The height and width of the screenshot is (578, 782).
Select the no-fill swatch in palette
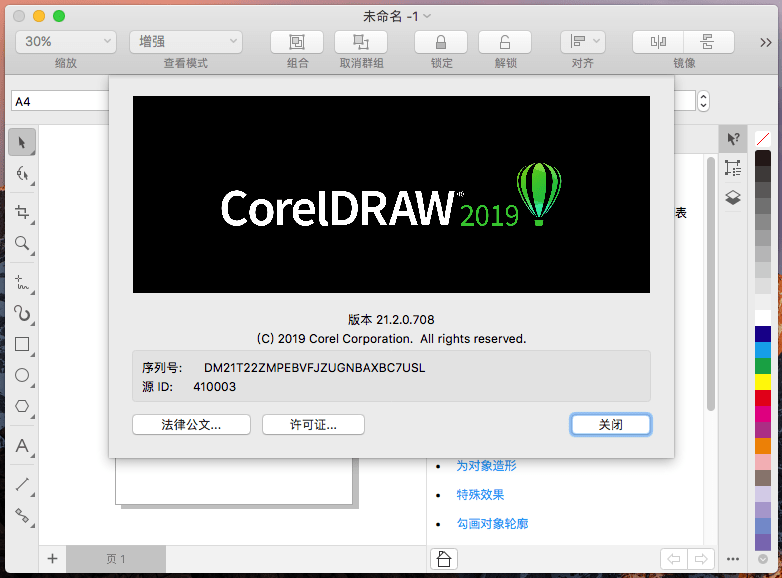point(763,139)
